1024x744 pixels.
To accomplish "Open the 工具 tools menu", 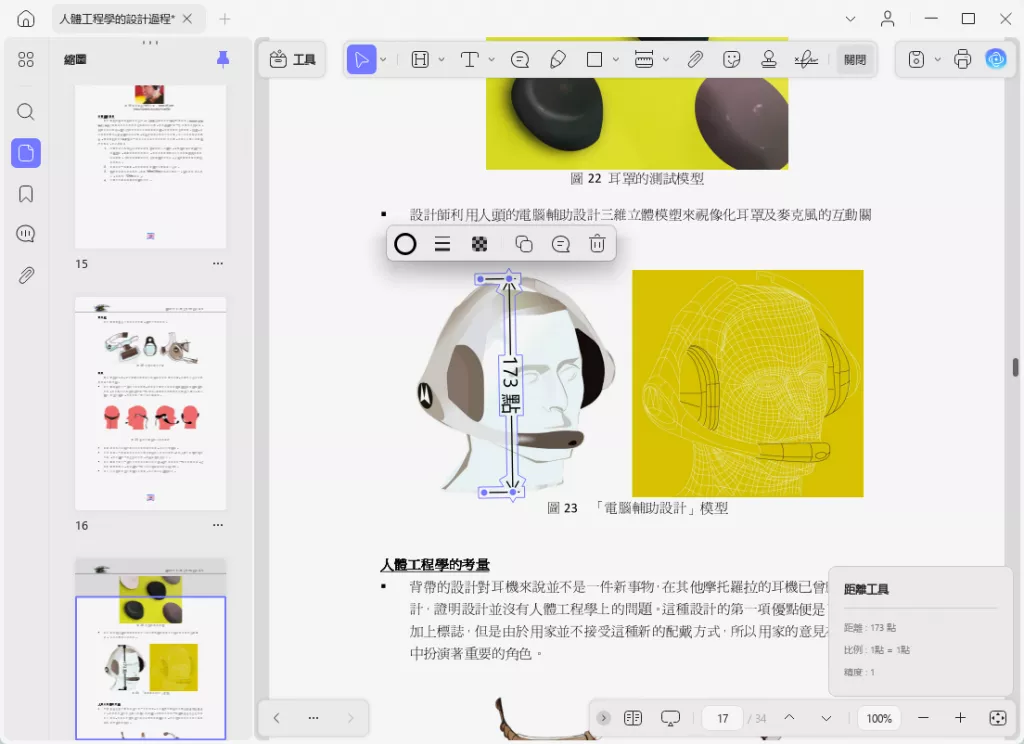I will click(293, 59).
